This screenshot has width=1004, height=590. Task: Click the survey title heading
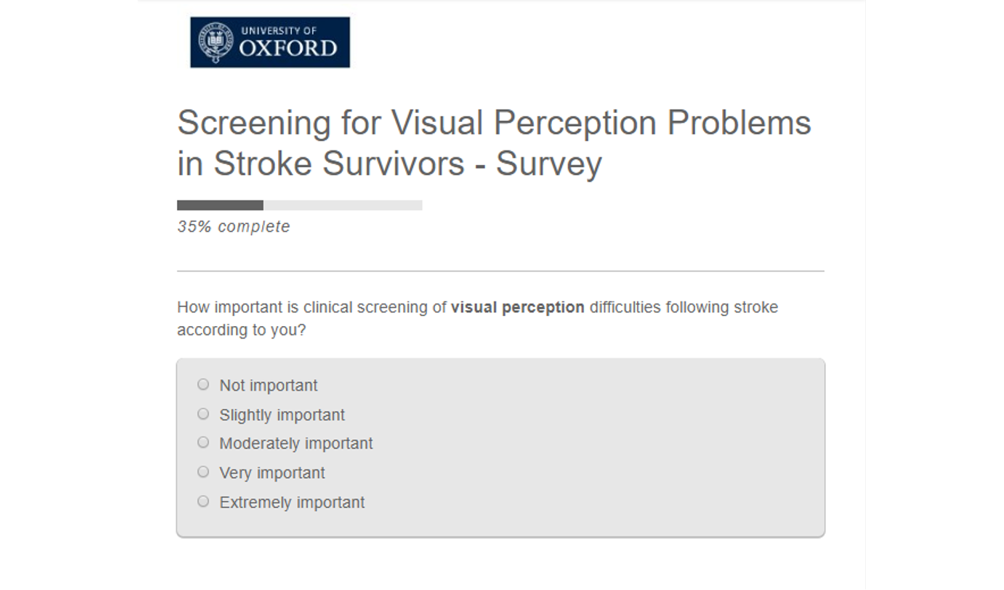[494, 142]
